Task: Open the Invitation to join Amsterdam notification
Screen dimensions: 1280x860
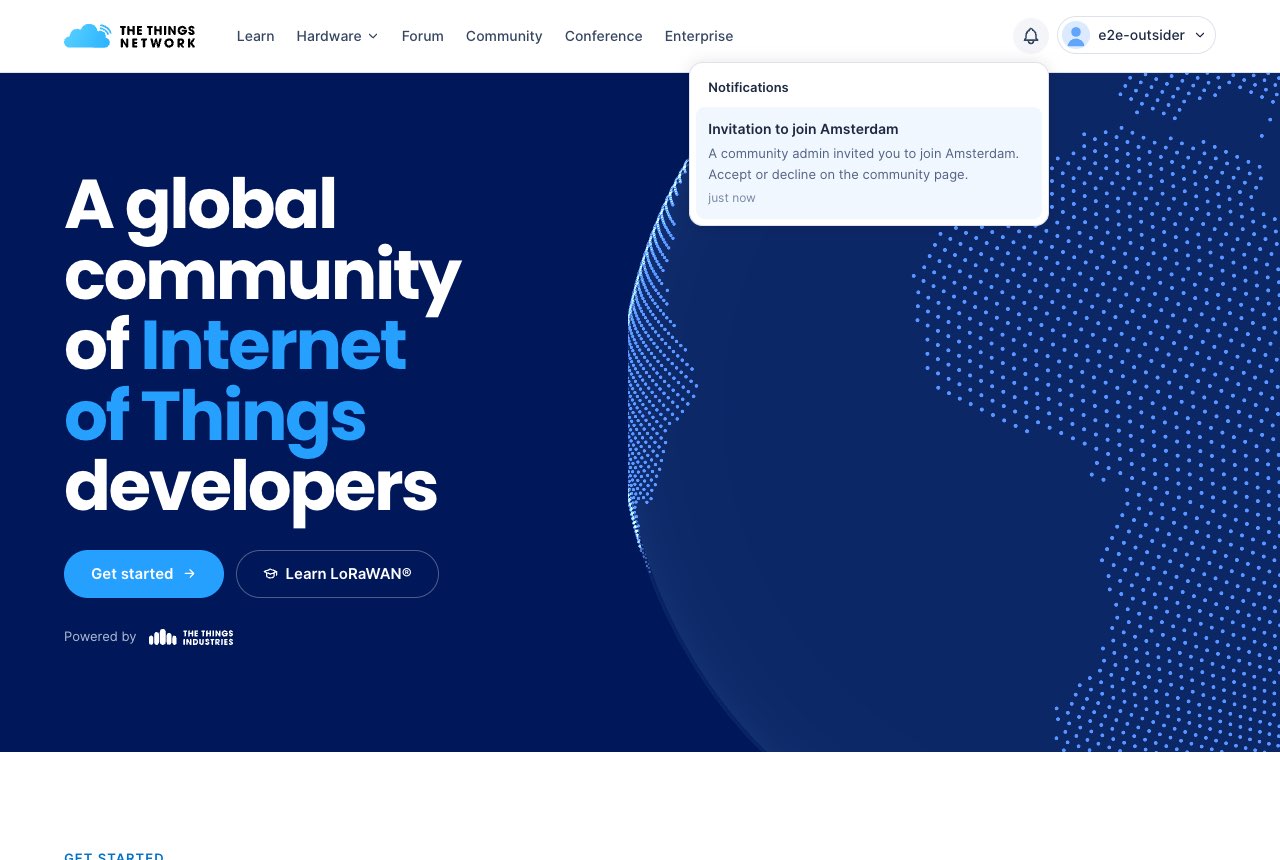Action: click(x=869, y=163)
